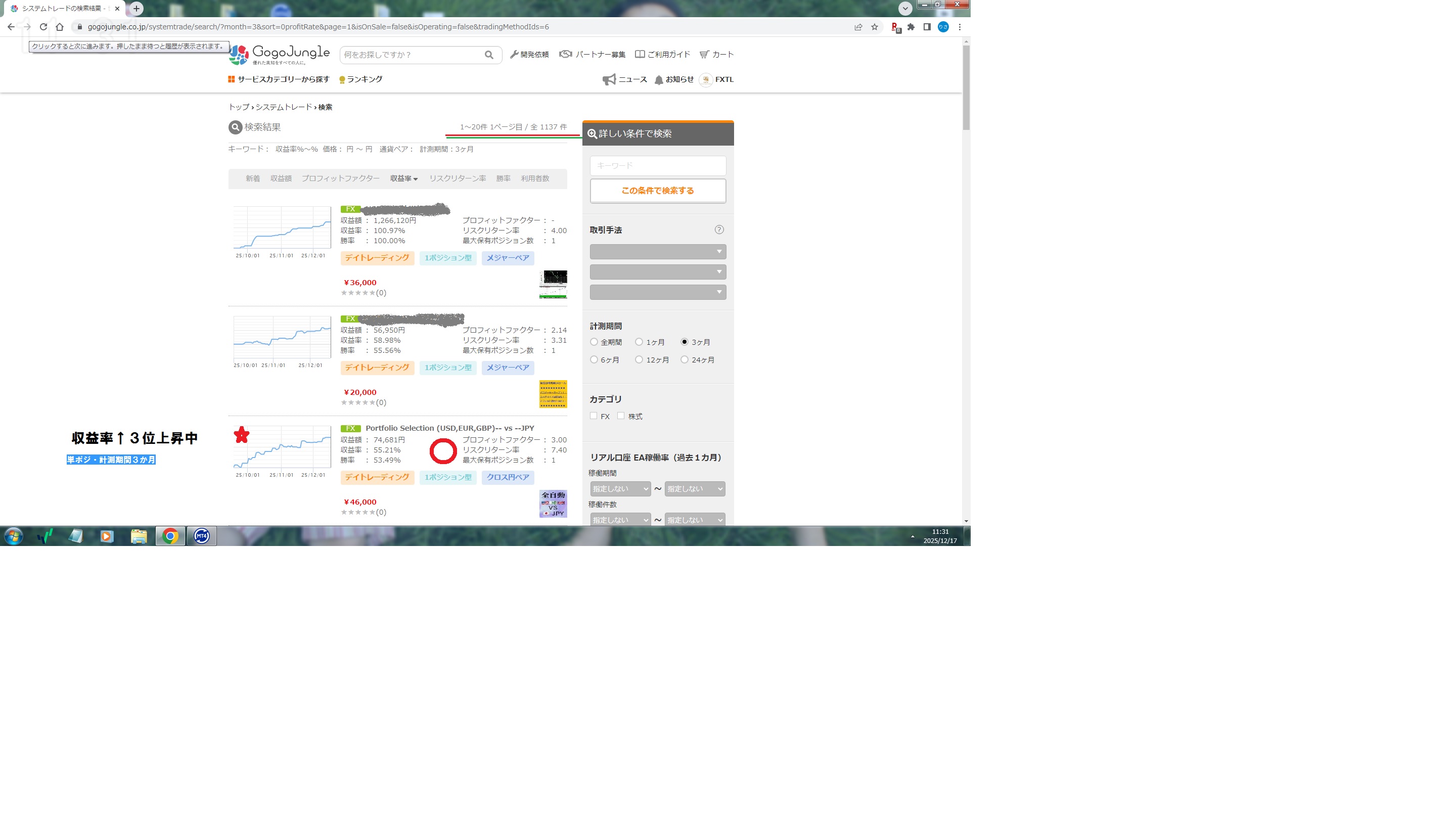Check the 株式 category checkbox
The width and height of the screenshot is (1456, 819).
click(621, 416)
